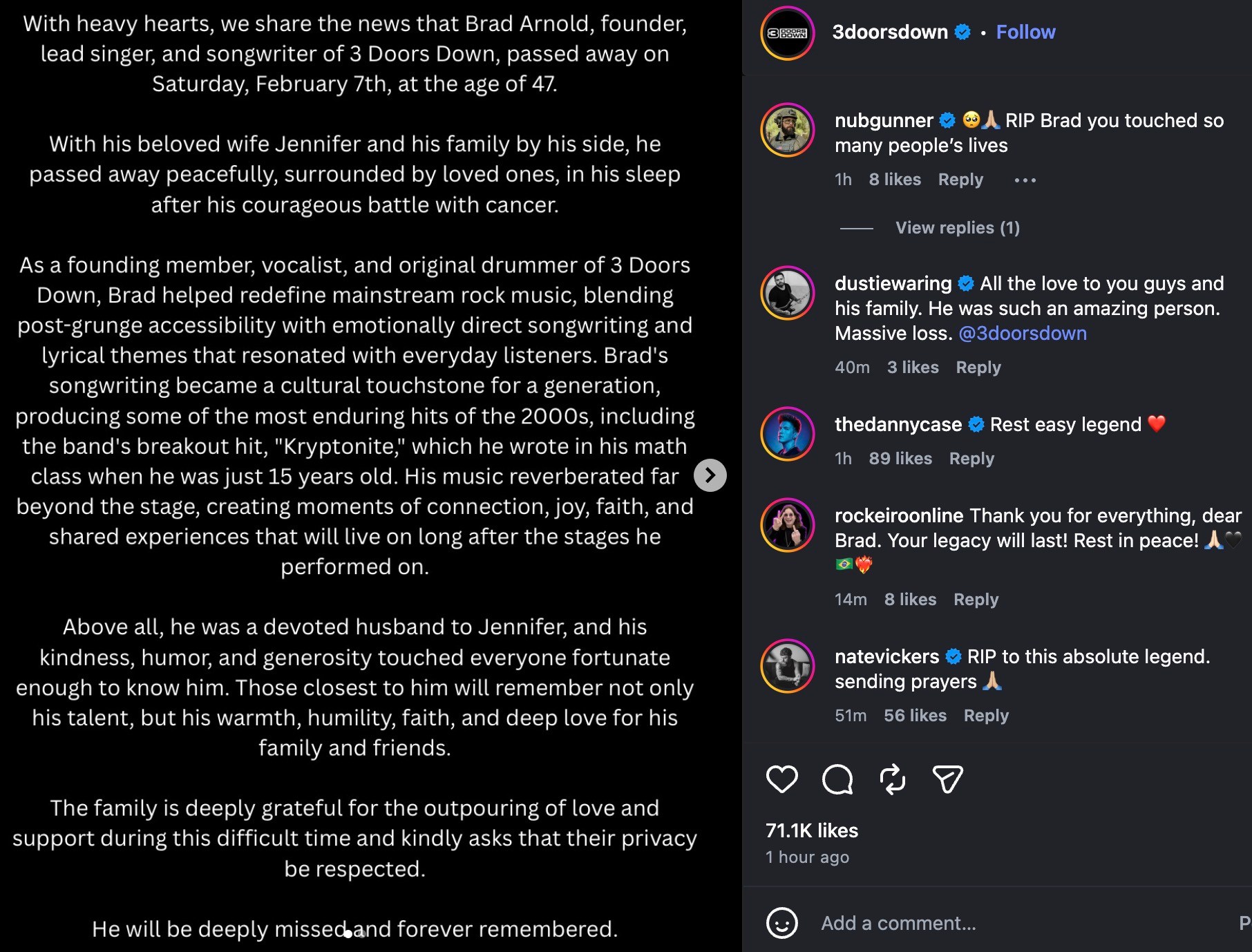This screenshot has height=952, width=1252.
Task: Open emoji picker smiley icon
Action: click(x=782, y=923)
